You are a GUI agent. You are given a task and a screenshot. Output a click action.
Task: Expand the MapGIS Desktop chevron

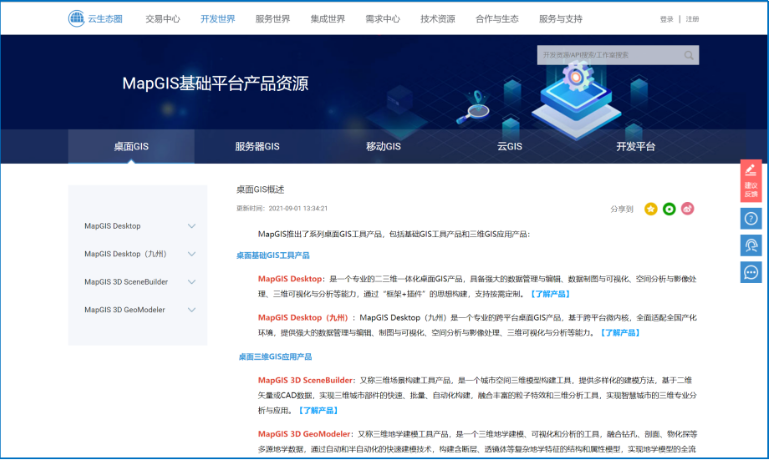[x=192, y=226]
